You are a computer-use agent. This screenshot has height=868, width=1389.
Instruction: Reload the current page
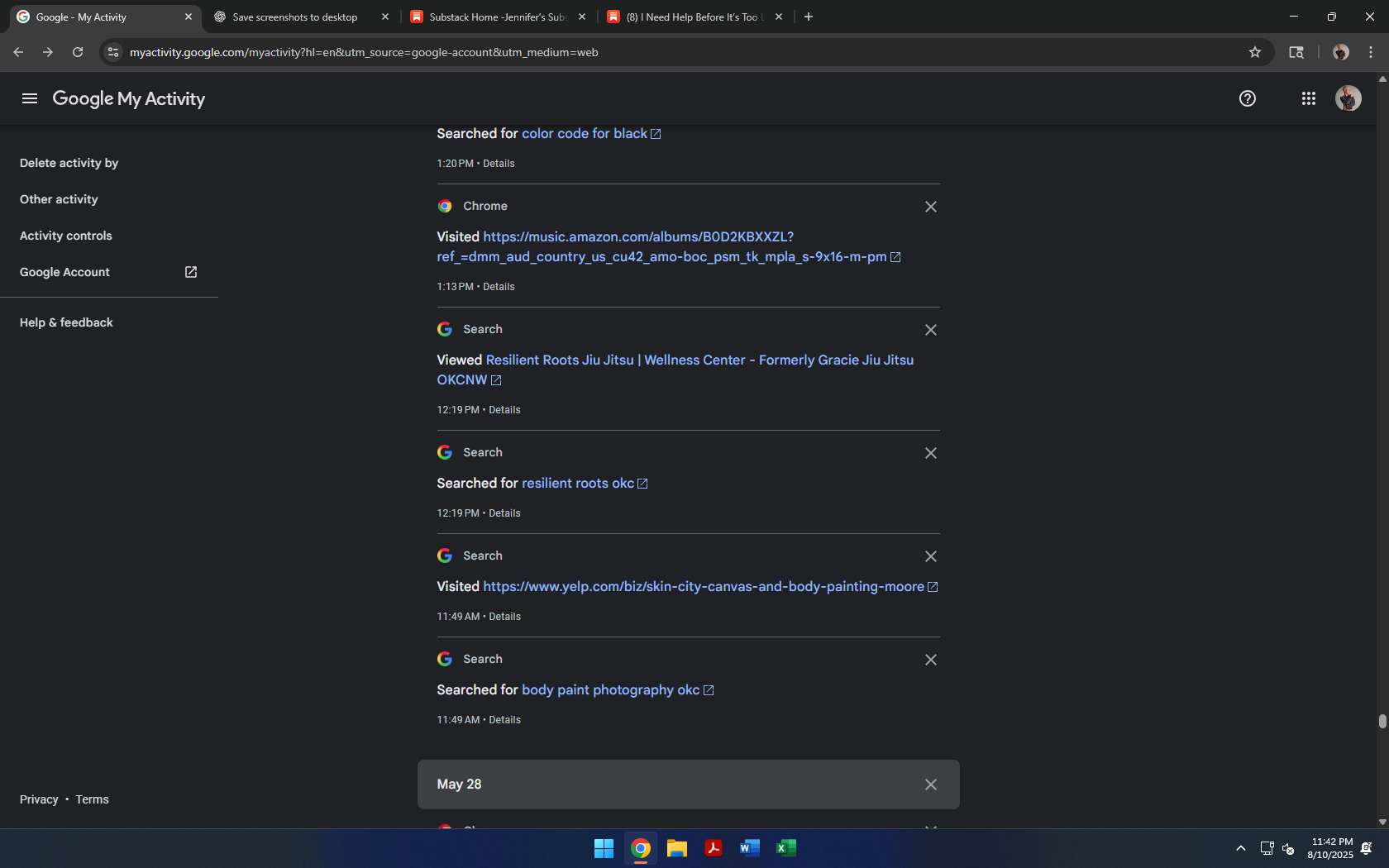78,52
